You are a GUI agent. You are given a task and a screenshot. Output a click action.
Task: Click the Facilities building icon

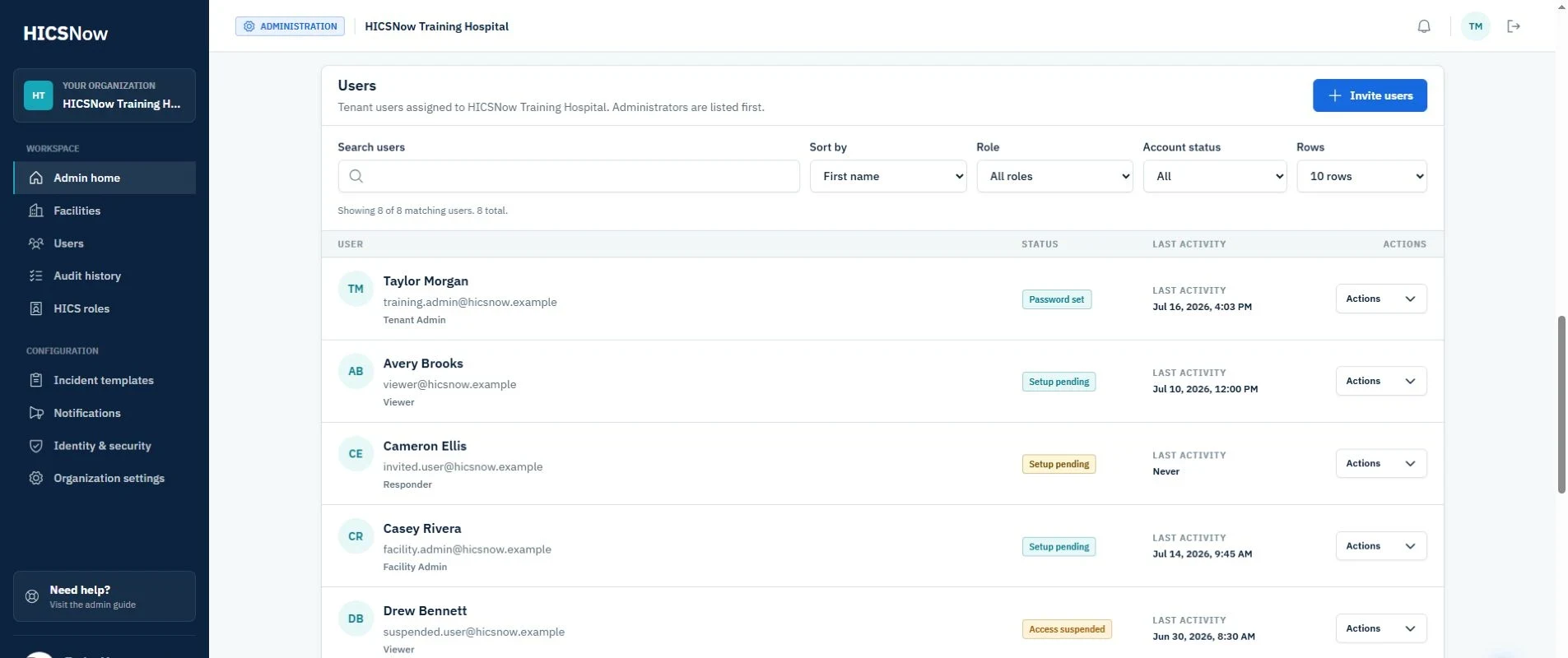pos(36,211)
